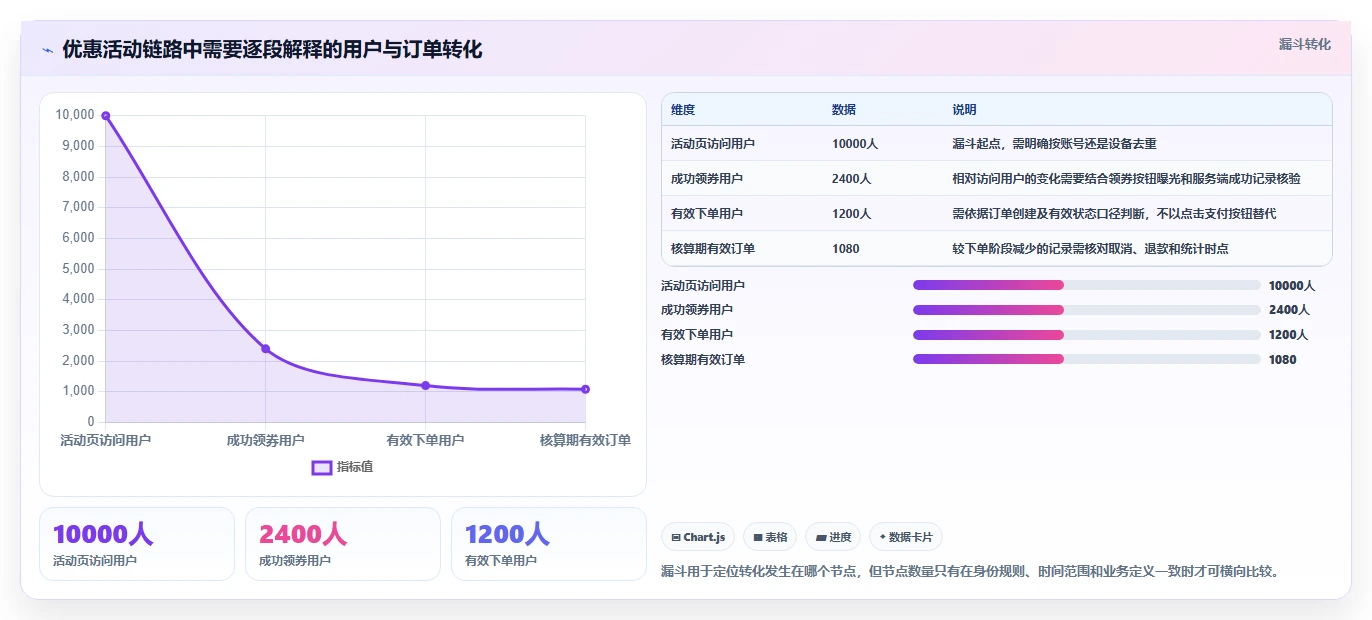Screen dimensions: 1372x620
Task: Click the 活动页访问用户 x-axis label
Action: tap(106, 440)
